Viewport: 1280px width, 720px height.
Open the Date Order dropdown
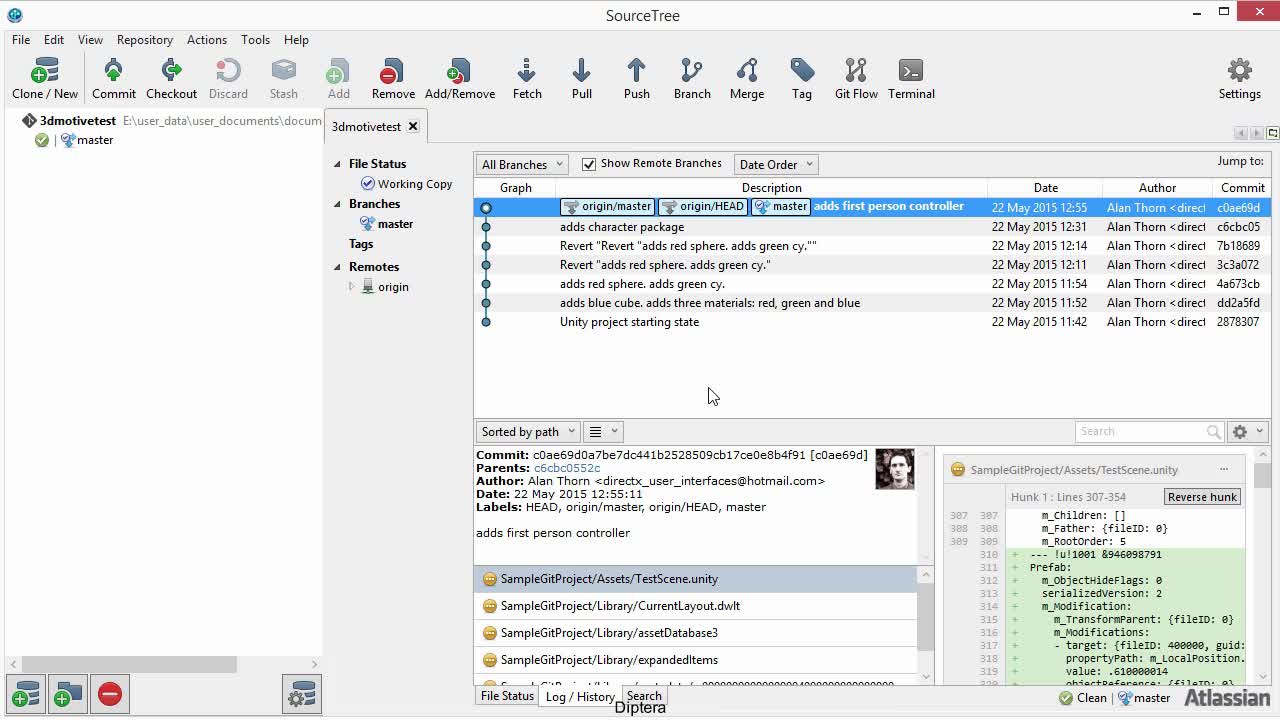[x=776, y=164]
